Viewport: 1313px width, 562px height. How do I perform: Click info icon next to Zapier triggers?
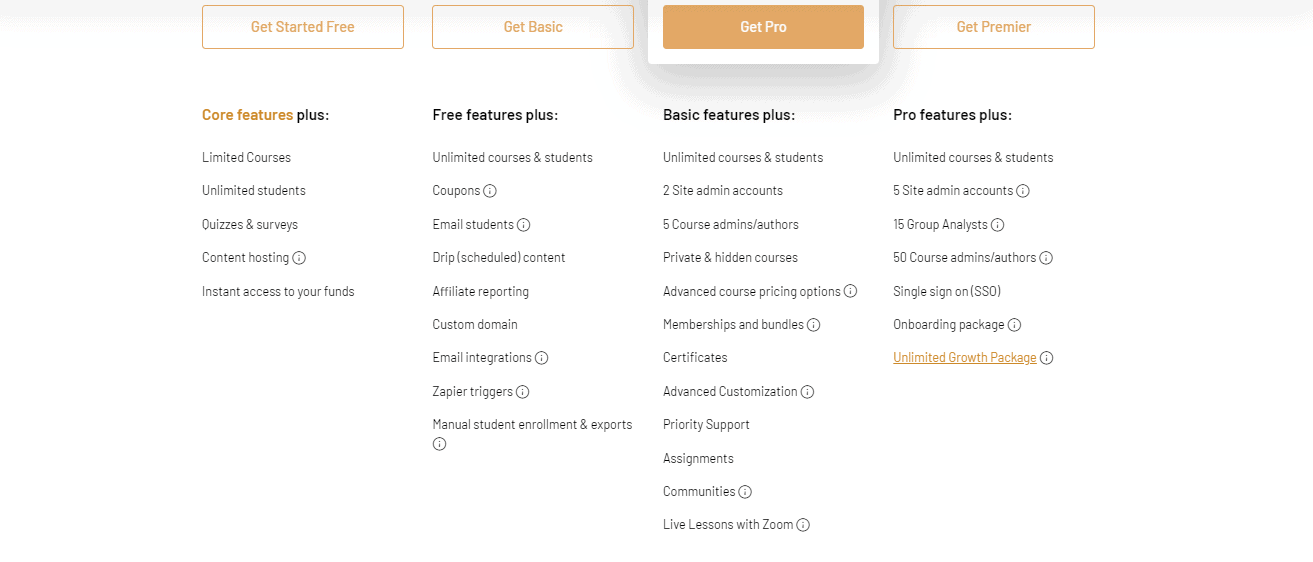(x=522, y=392)
